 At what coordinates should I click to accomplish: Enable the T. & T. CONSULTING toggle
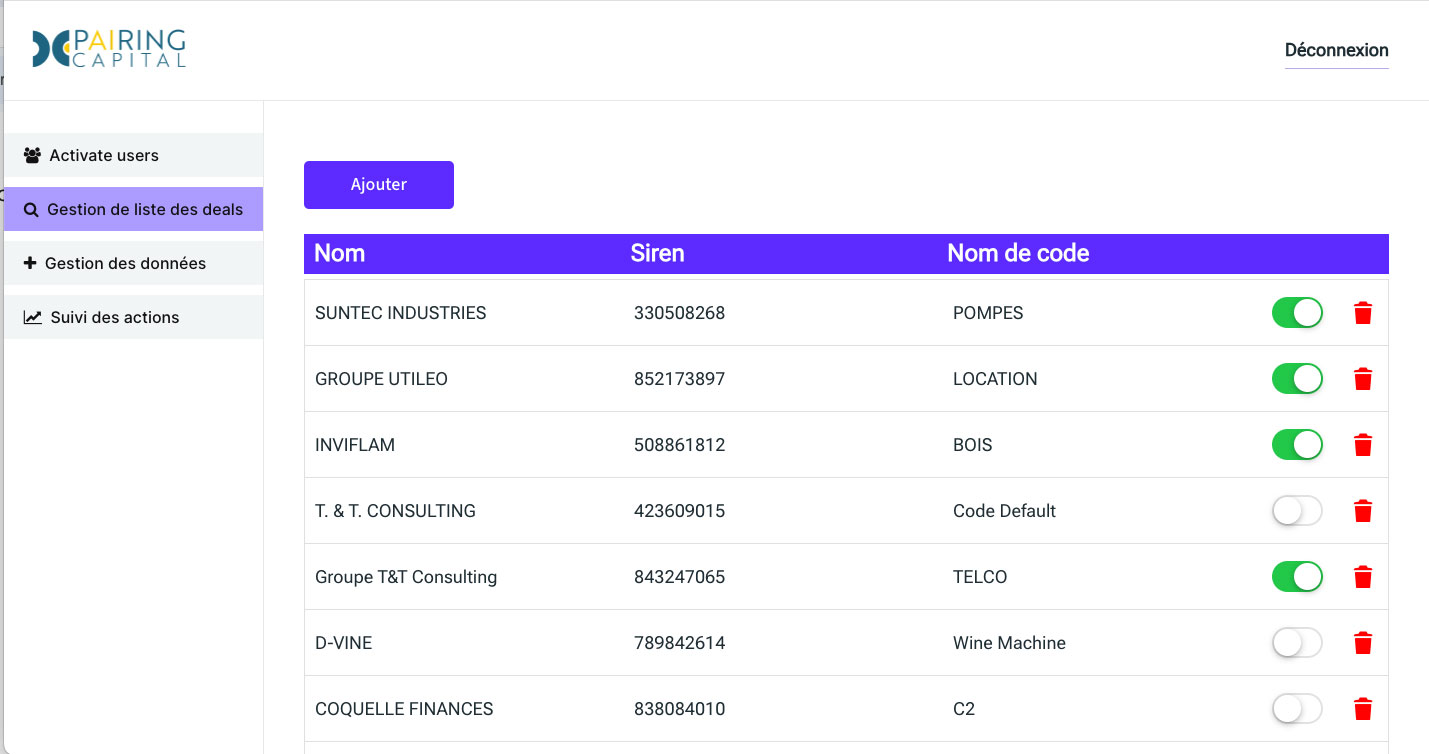[1297, 511]
